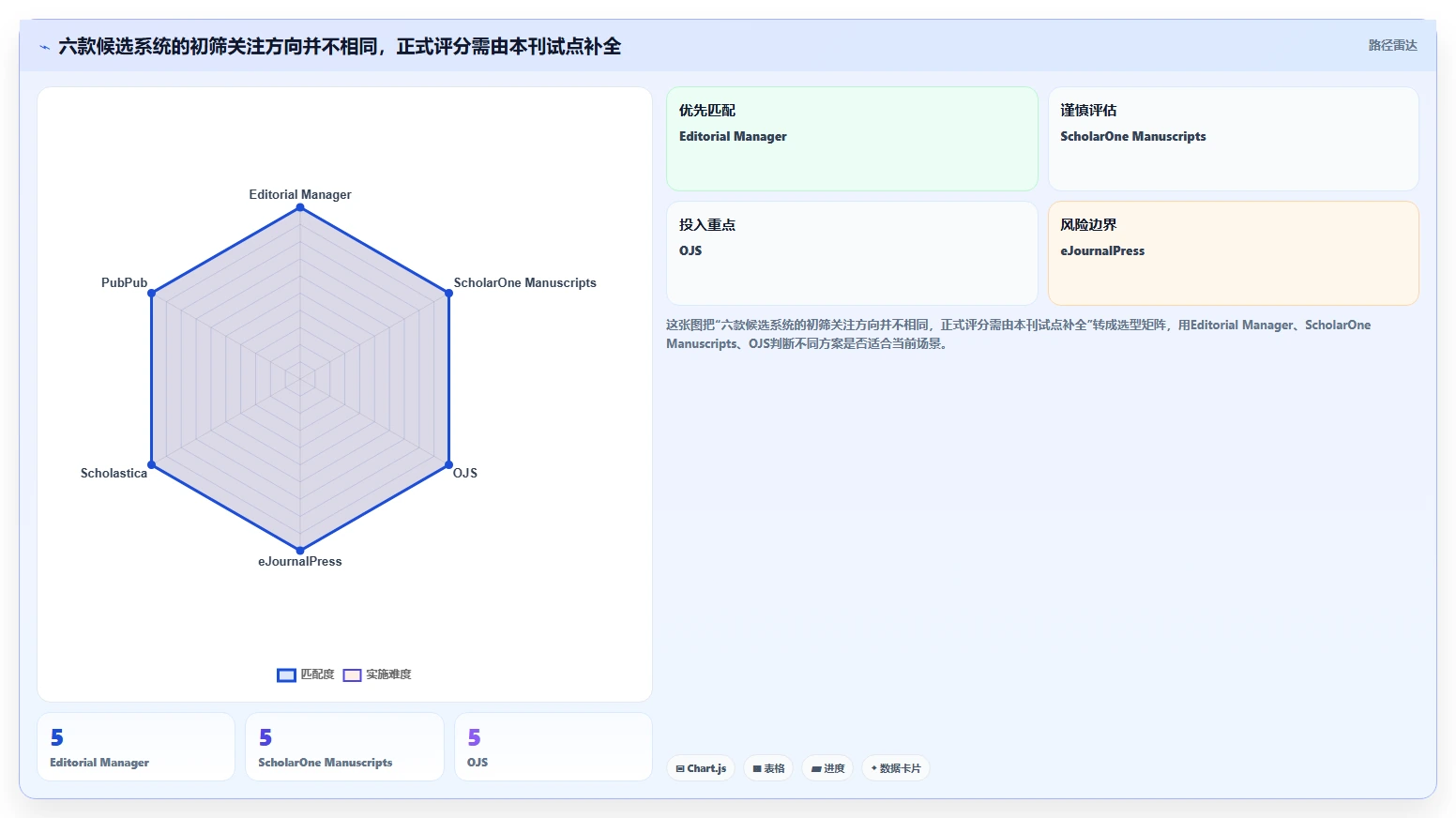The height and width of the screenshot is (818, 1456).
Task: Select the 表格 tag
Action: [x=768, y=768]
